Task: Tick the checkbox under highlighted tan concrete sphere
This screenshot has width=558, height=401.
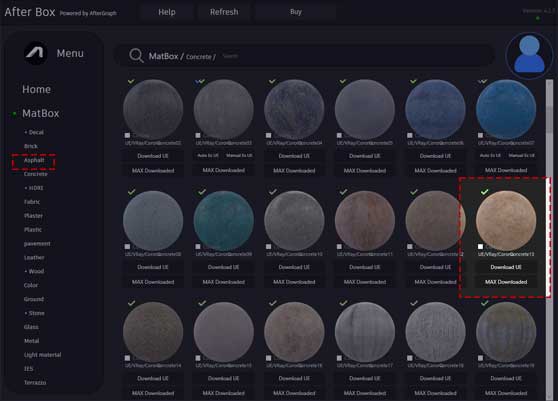Action: tap(480, 247)
